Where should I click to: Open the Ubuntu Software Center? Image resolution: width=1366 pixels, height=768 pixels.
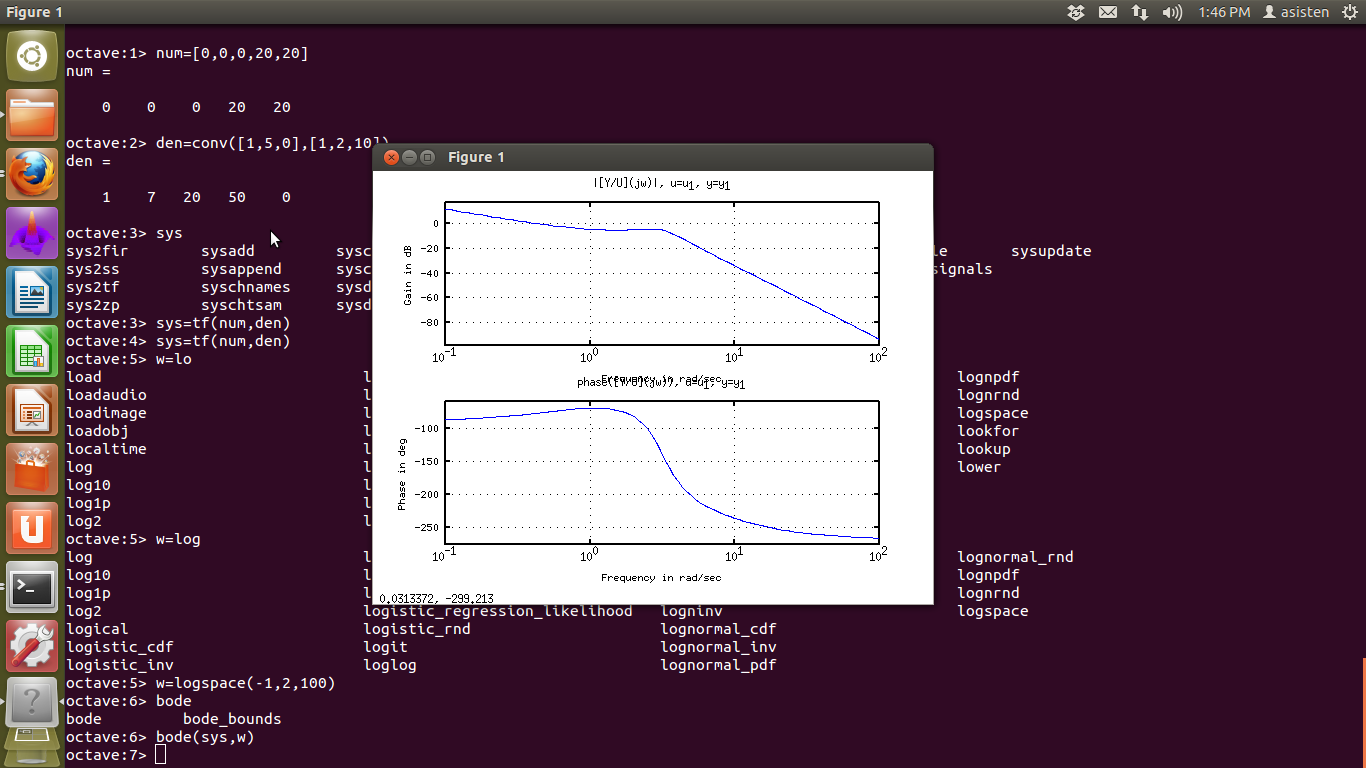pyautogui.click(x=31, y=469)
